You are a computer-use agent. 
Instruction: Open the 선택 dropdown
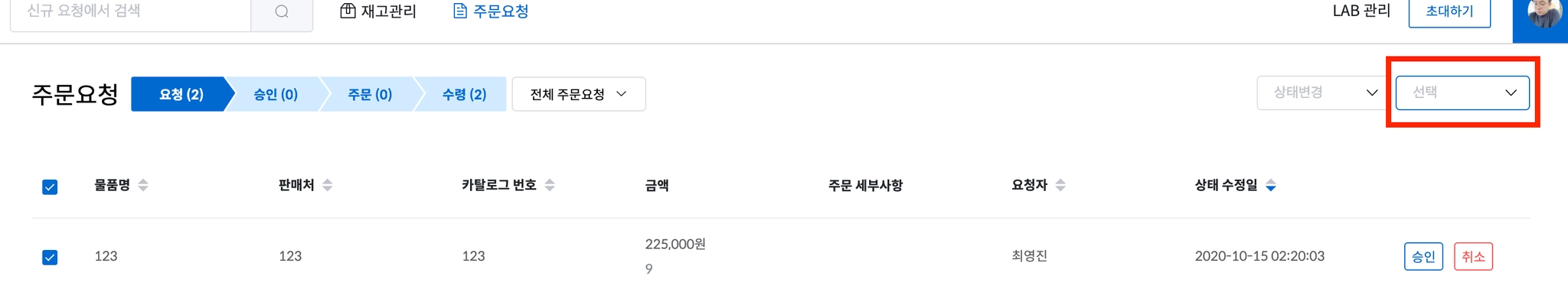point(1462,92)
